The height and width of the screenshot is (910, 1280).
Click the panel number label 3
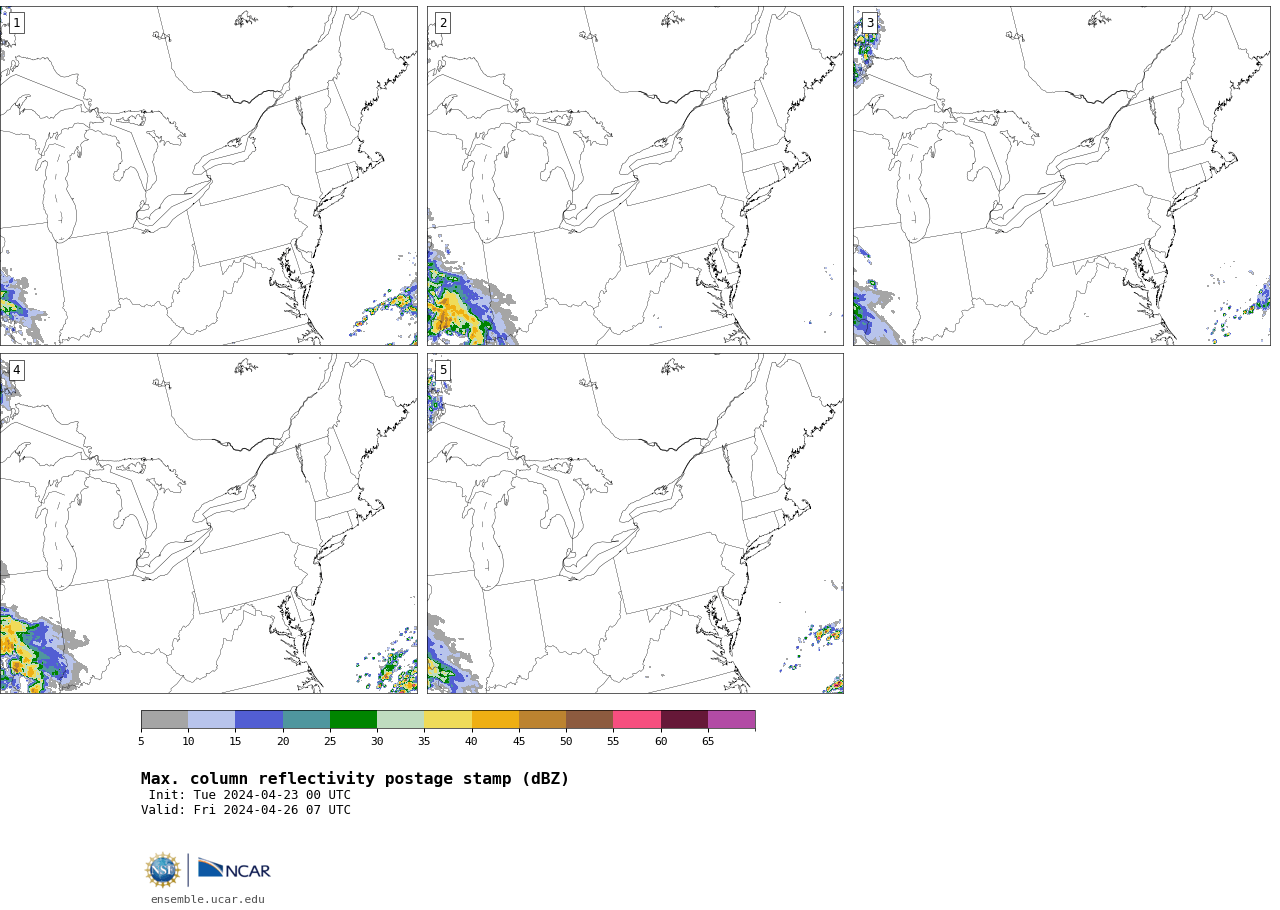[x=869, y=23]
